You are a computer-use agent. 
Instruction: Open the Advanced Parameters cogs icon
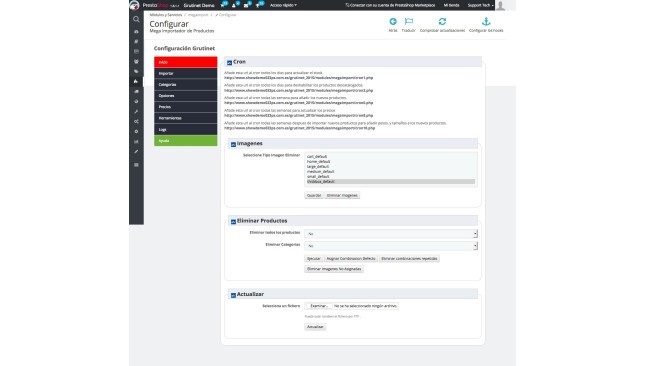[x=136, y=122]
